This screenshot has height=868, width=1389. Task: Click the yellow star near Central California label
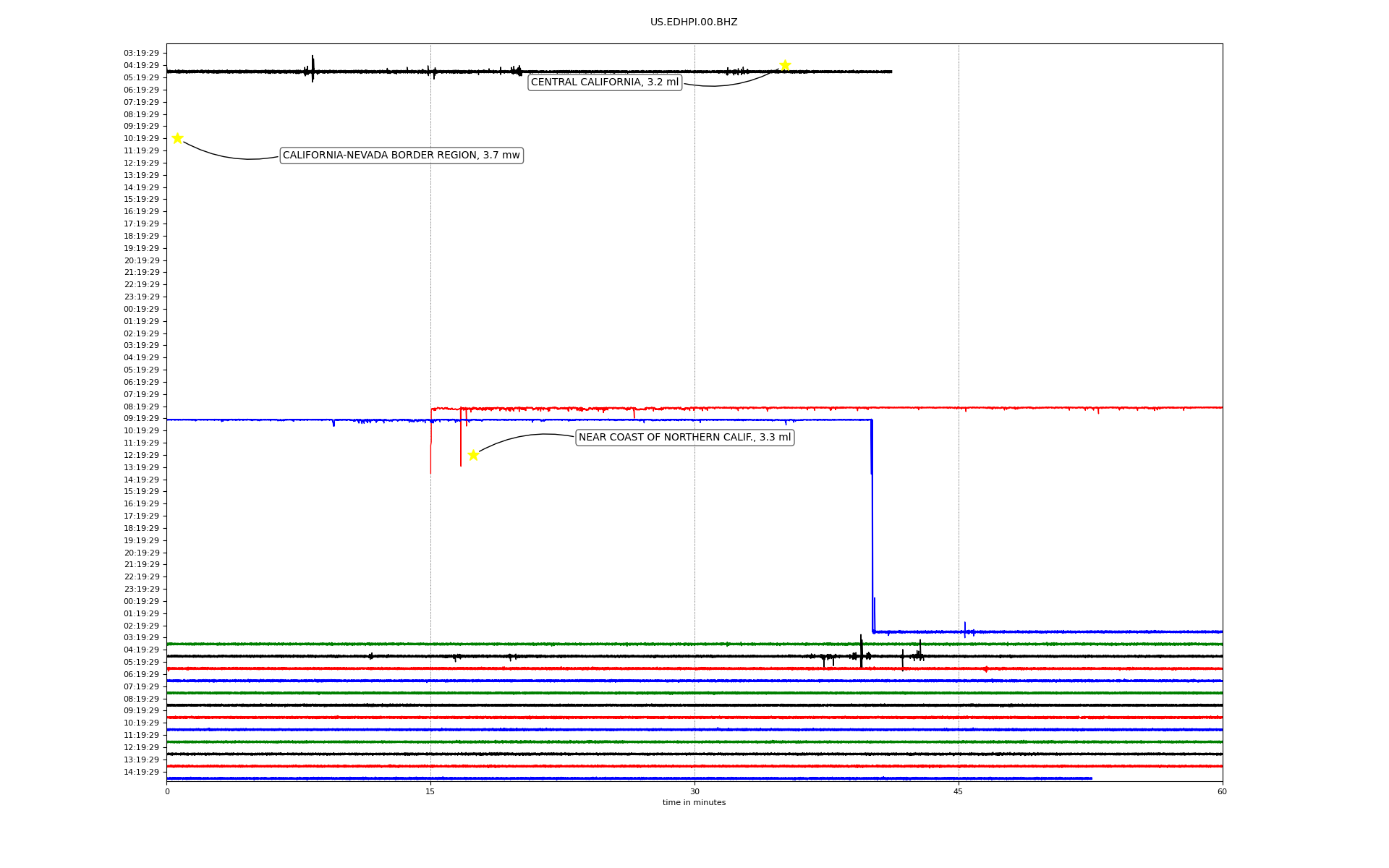click(x=785, y=66)
